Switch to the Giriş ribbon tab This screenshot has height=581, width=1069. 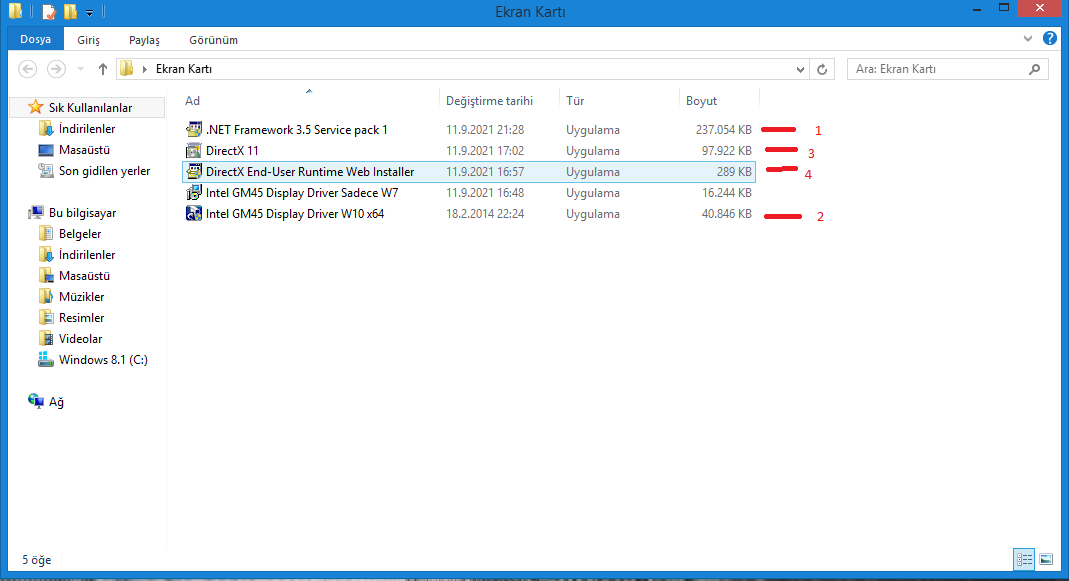tap(88, 40)
